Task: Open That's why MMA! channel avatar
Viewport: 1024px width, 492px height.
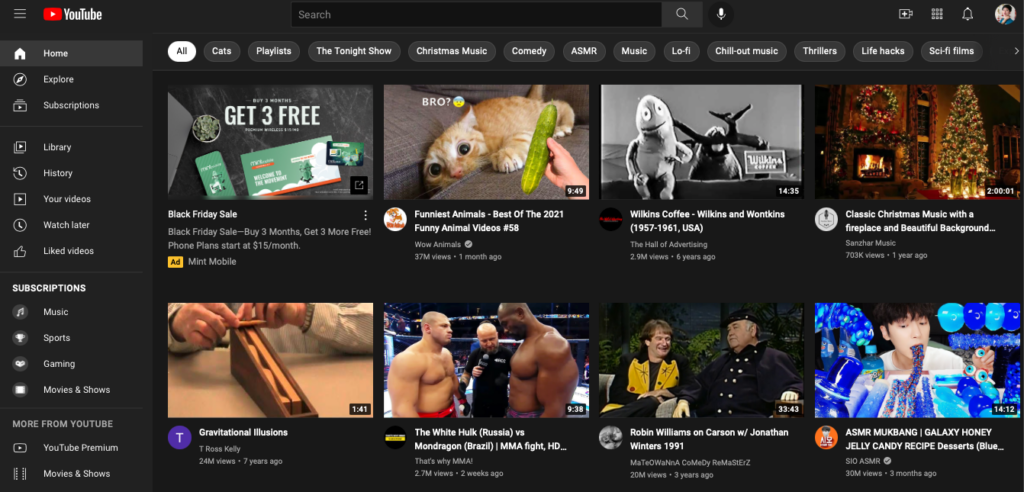Action: (395, 437)
